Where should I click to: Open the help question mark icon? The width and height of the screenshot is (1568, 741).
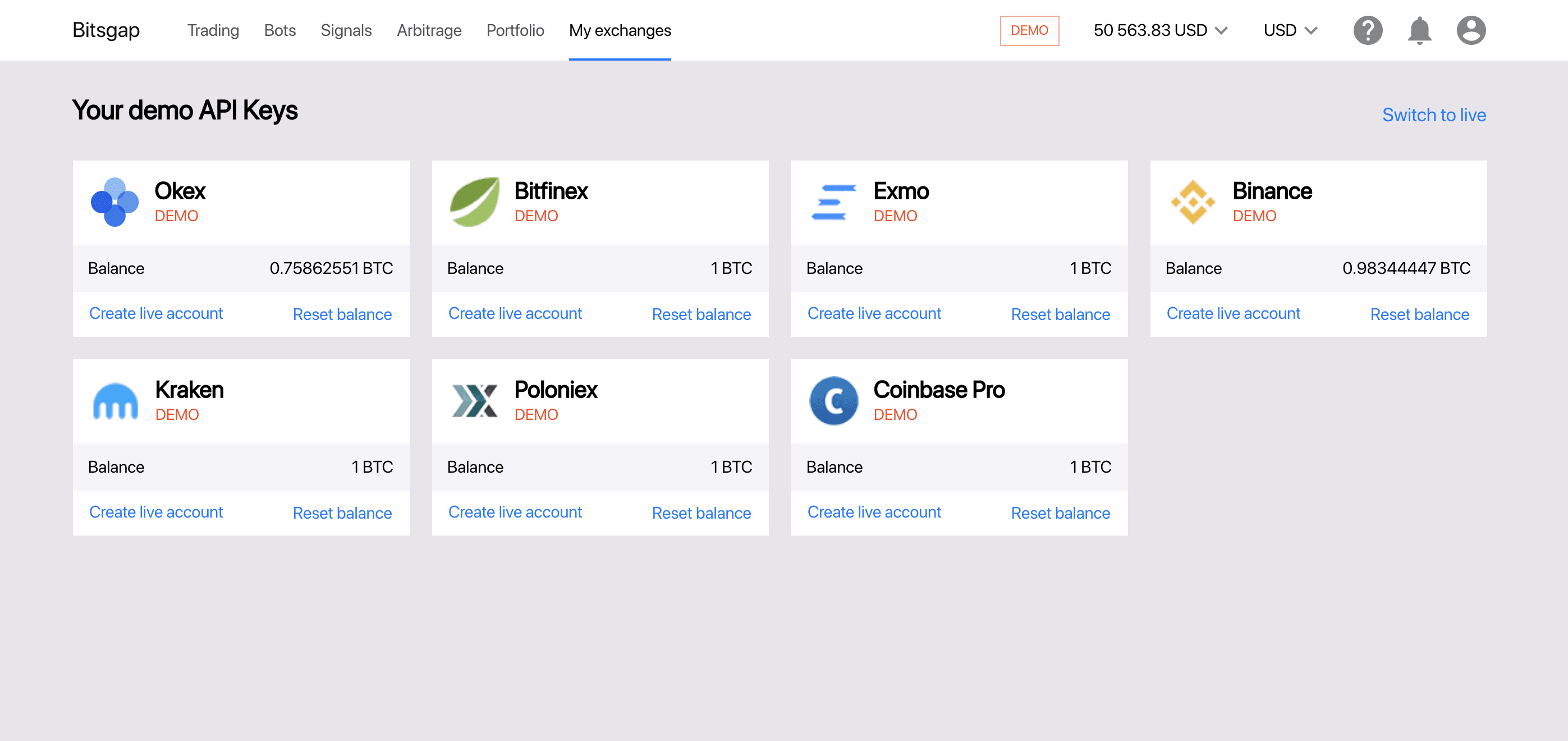coord(1368,30)
